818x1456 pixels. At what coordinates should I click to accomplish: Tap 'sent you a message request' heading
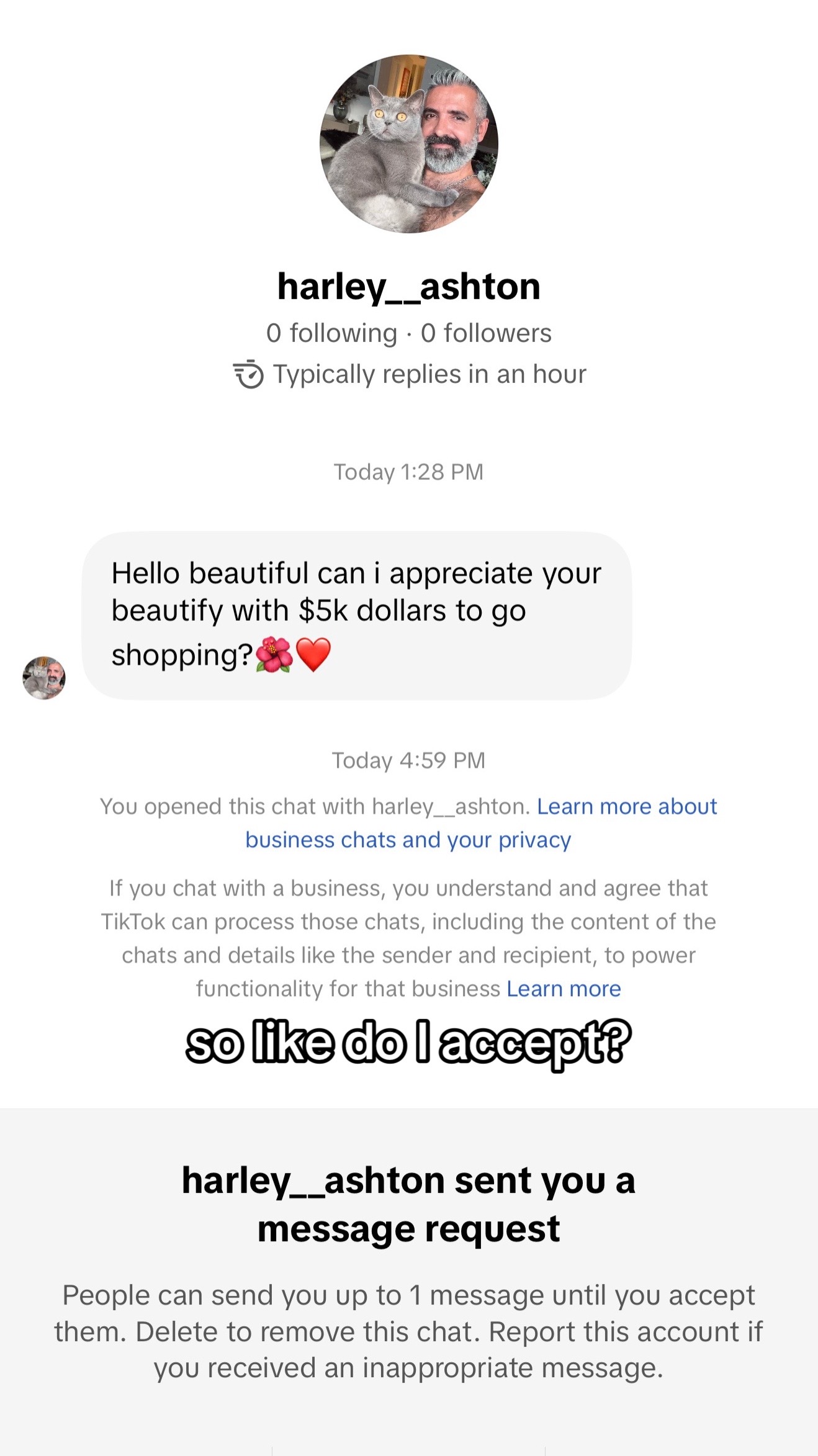point(409,1204)
